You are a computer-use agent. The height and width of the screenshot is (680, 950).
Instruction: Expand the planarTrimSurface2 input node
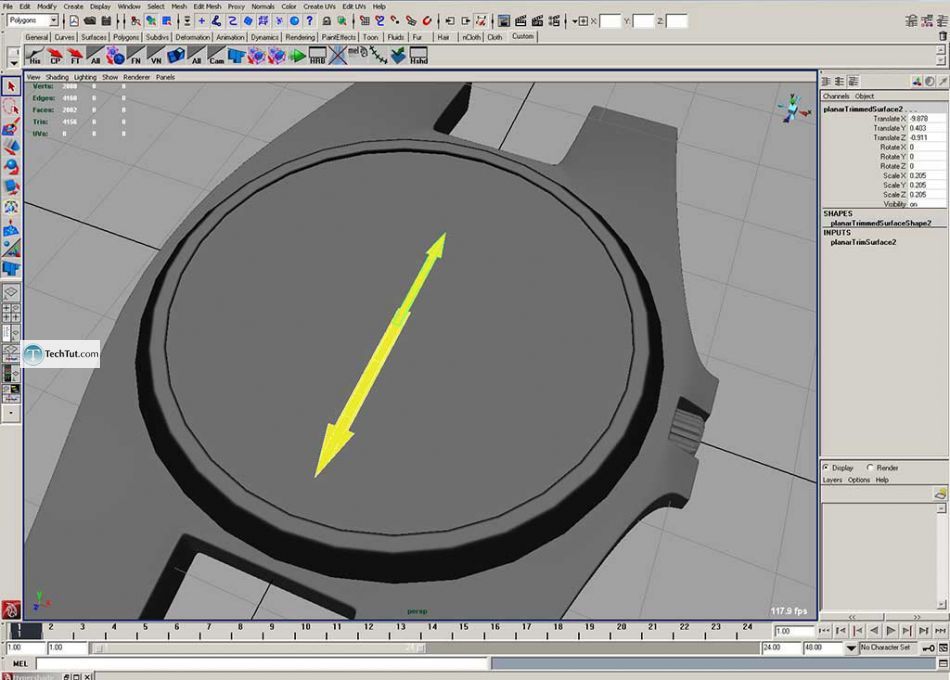pyautogui.click(x=863, y=242)
